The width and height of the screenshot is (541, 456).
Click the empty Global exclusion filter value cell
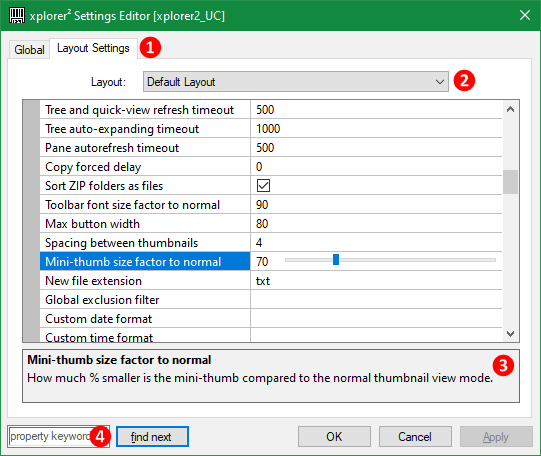376,299
